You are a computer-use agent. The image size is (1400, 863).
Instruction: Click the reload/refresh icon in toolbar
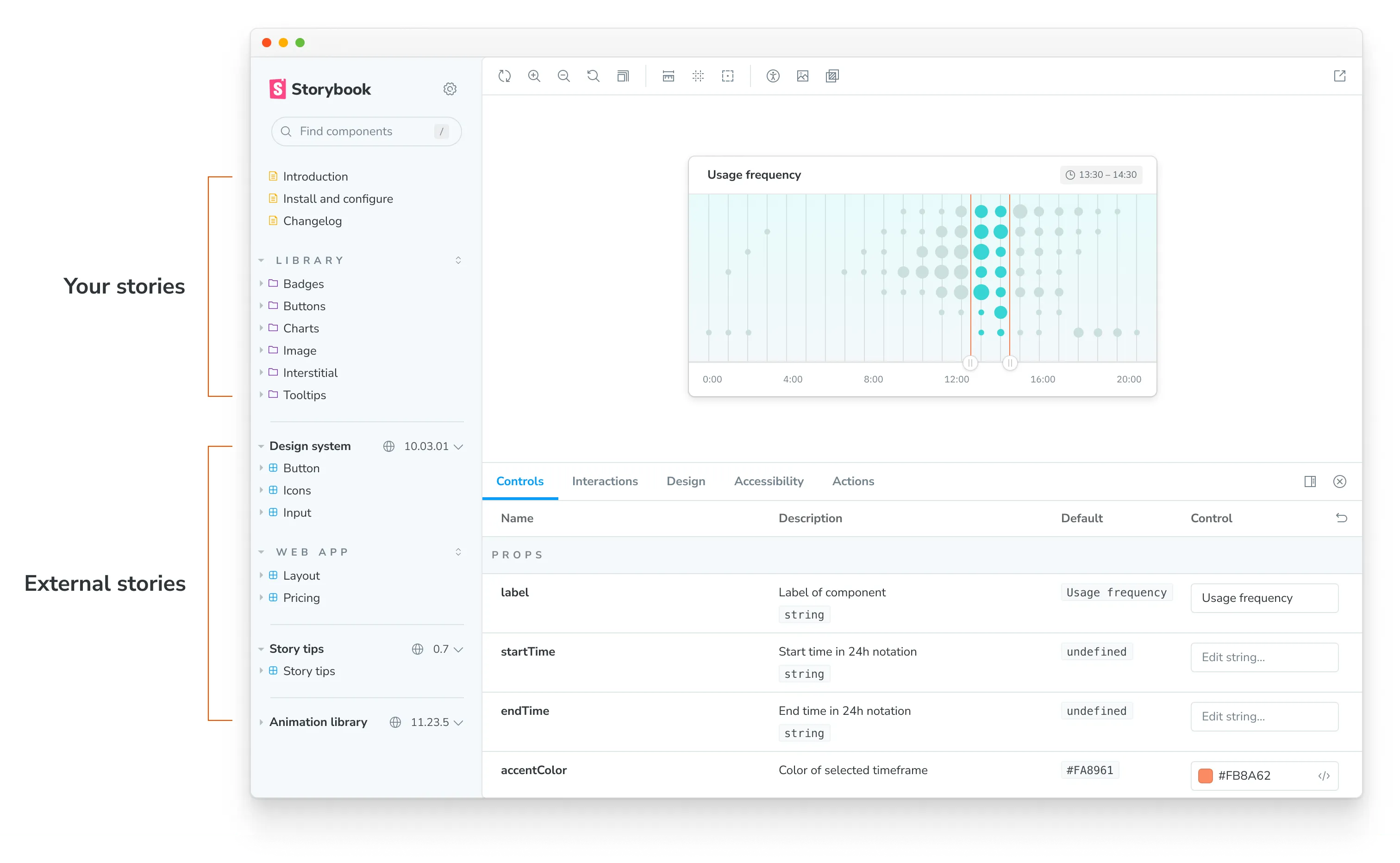[x=505, y=76]
